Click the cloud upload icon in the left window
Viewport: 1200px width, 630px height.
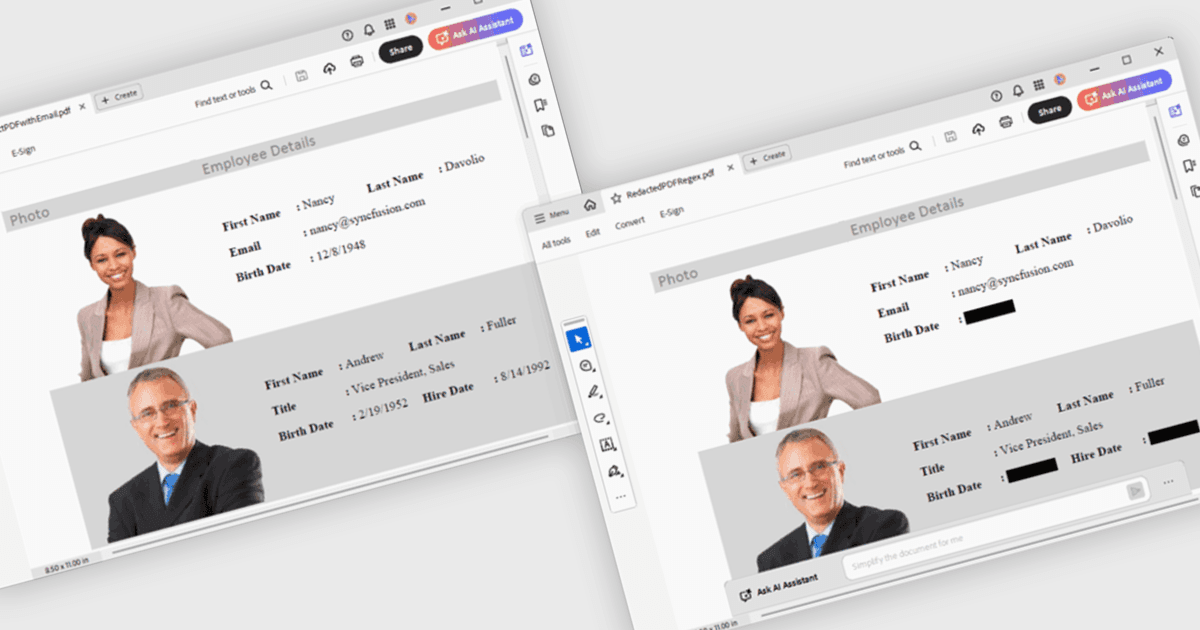click(x=329, y=68)
